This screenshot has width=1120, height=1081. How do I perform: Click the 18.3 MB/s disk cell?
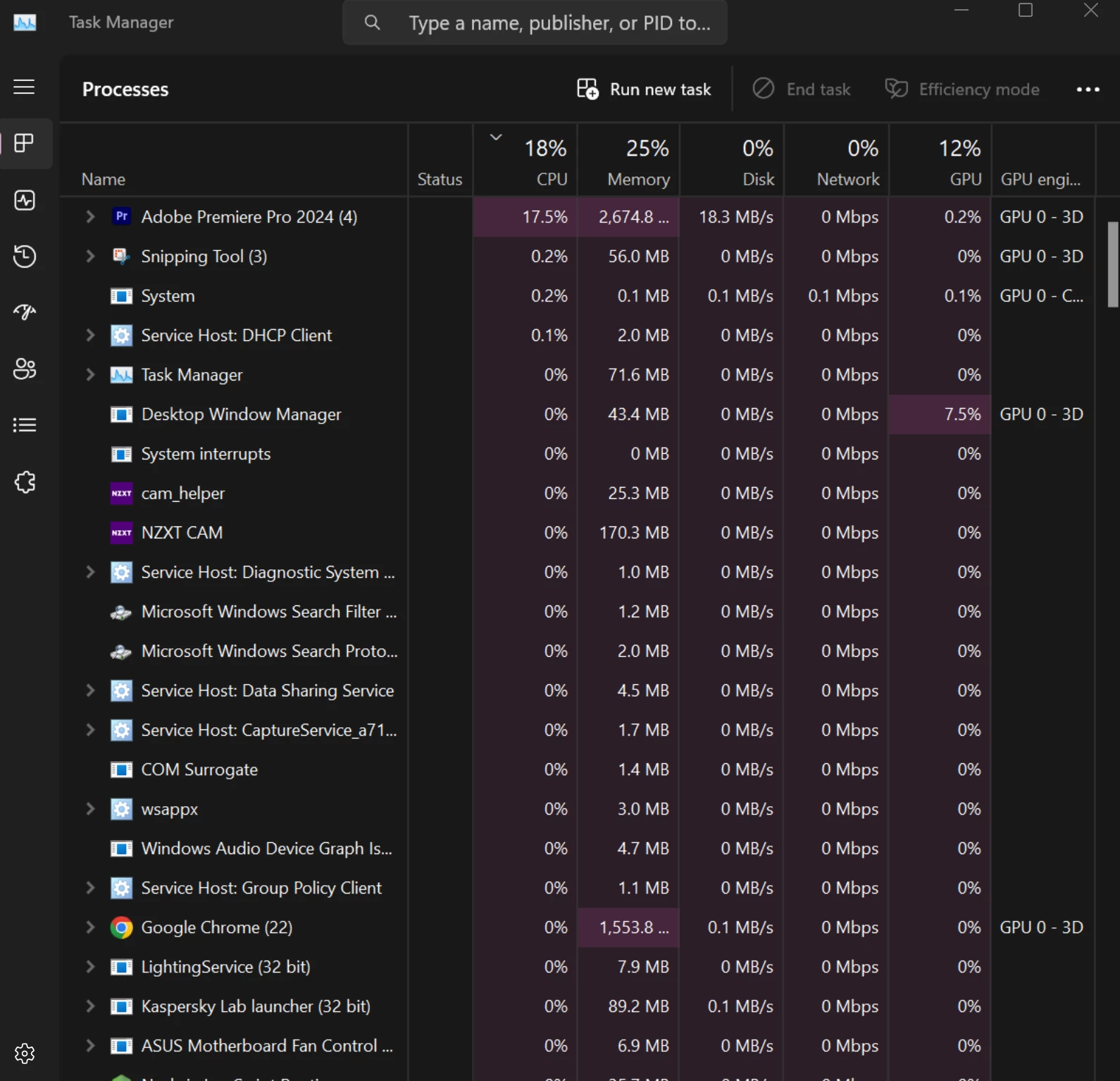tap(732, 217)
